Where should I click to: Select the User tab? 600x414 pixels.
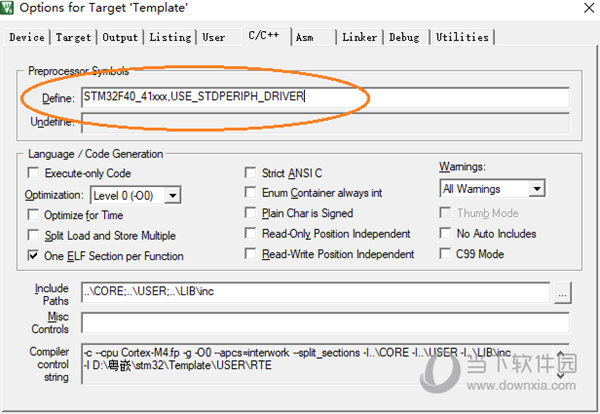tap(214, 37)
